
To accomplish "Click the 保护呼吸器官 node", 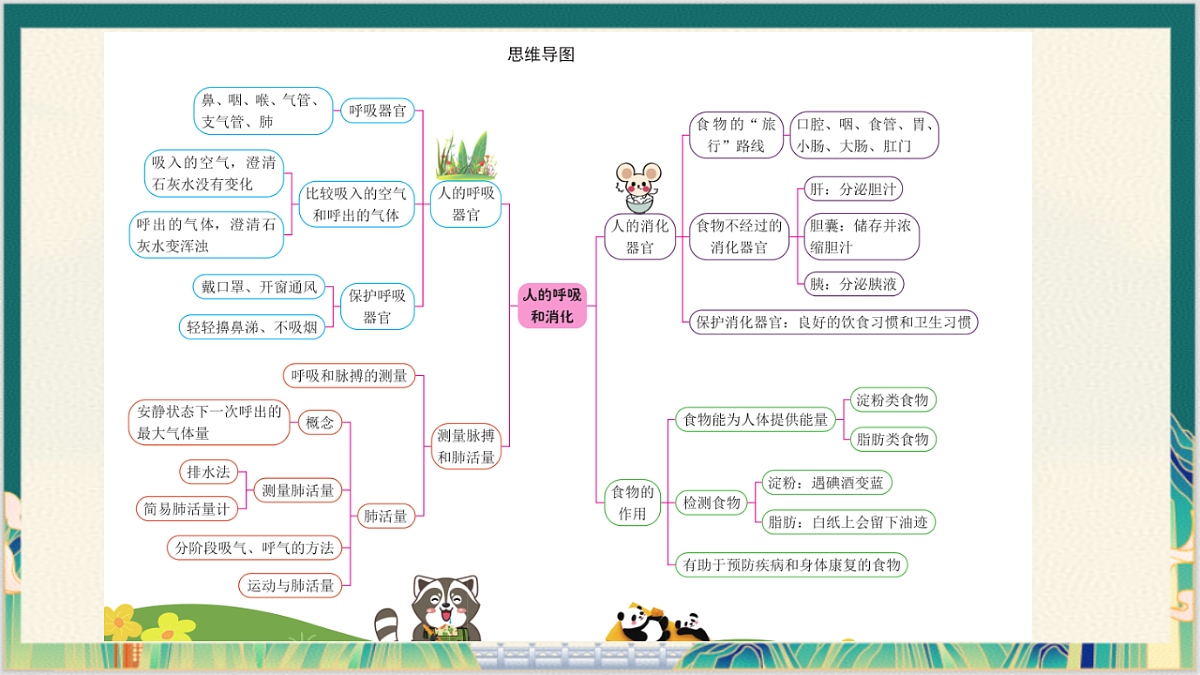I will pyautogui.click(x=378, y=305).
